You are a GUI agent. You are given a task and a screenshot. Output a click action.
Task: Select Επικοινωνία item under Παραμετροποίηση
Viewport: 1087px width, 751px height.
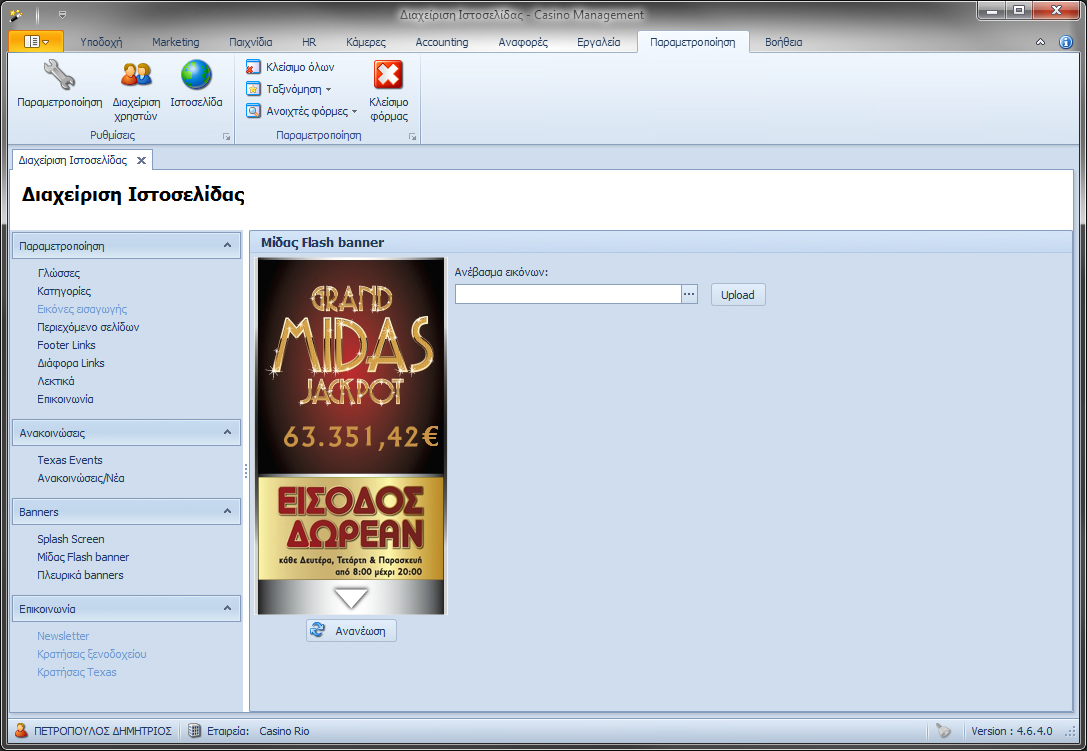[x=65, y=399]
